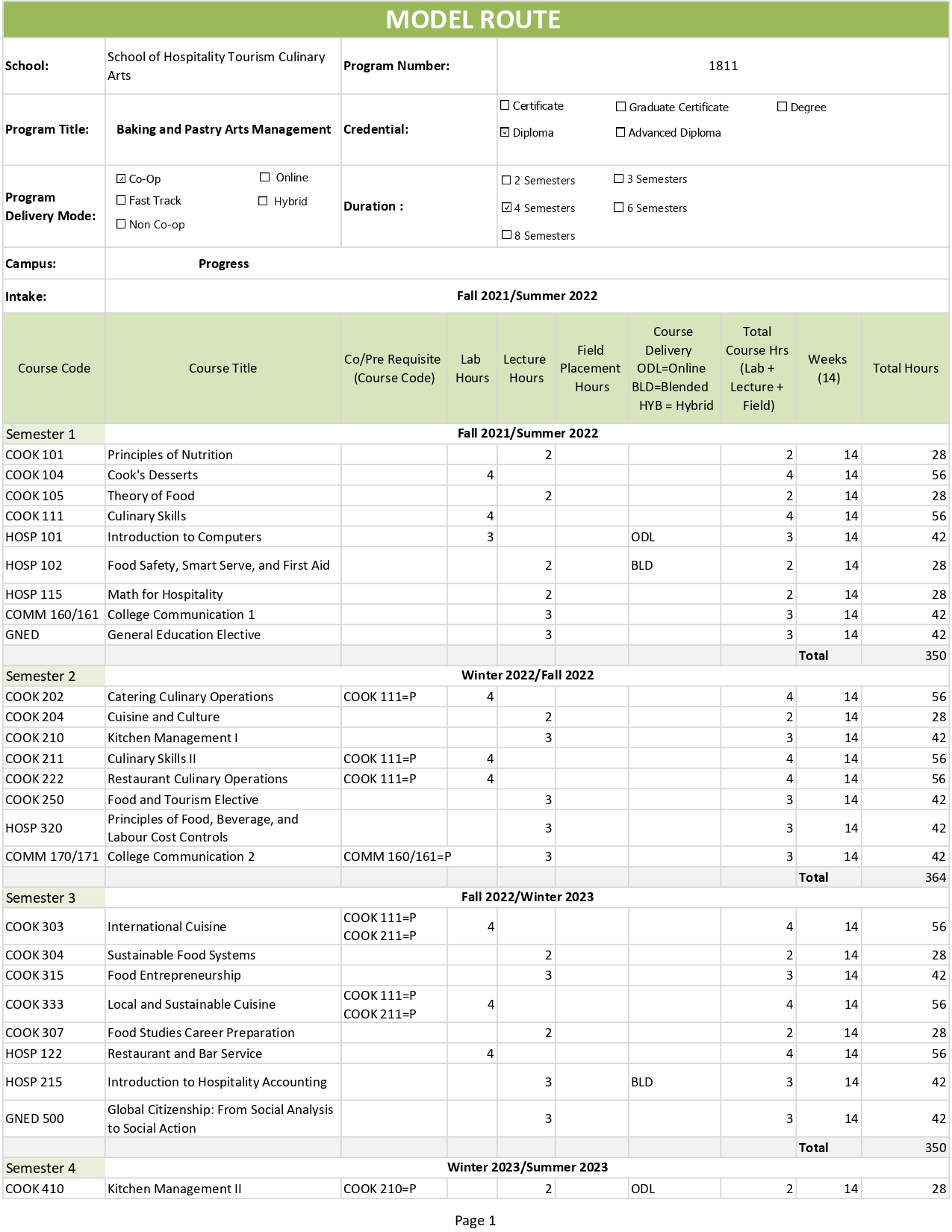Toggle the Diploma checkbox

click(x=505, y=133)
